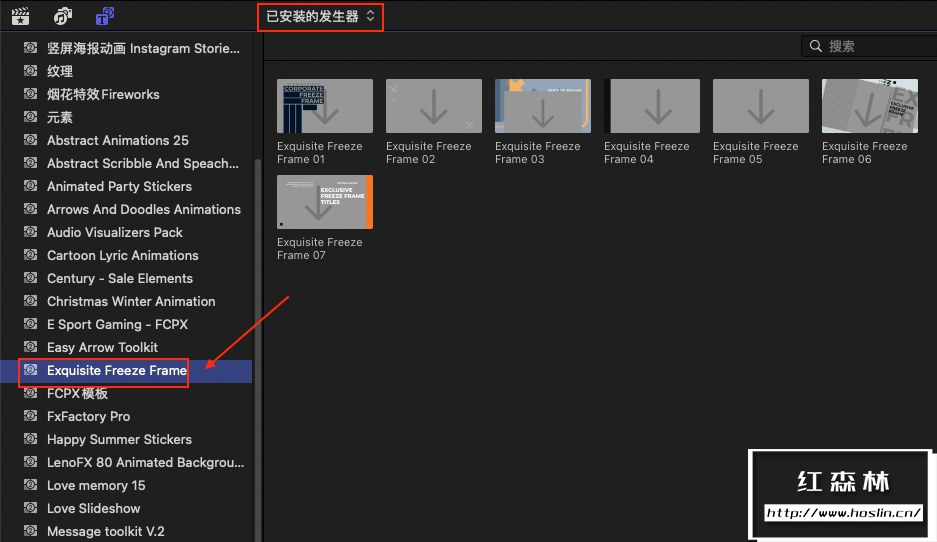Select the 烟花特效 Fireworks category
Viewport: 937px width, 542px height.
[x=126, y=94]
